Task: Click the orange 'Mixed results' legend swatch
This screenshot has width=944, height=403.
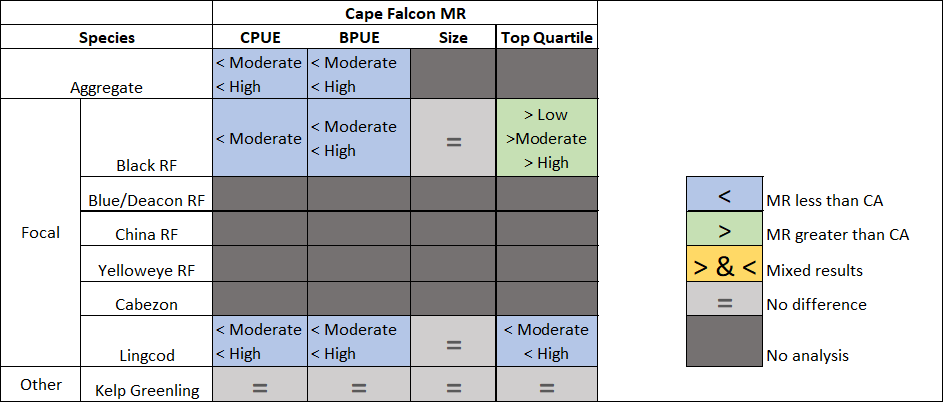Action: (725, 269)
